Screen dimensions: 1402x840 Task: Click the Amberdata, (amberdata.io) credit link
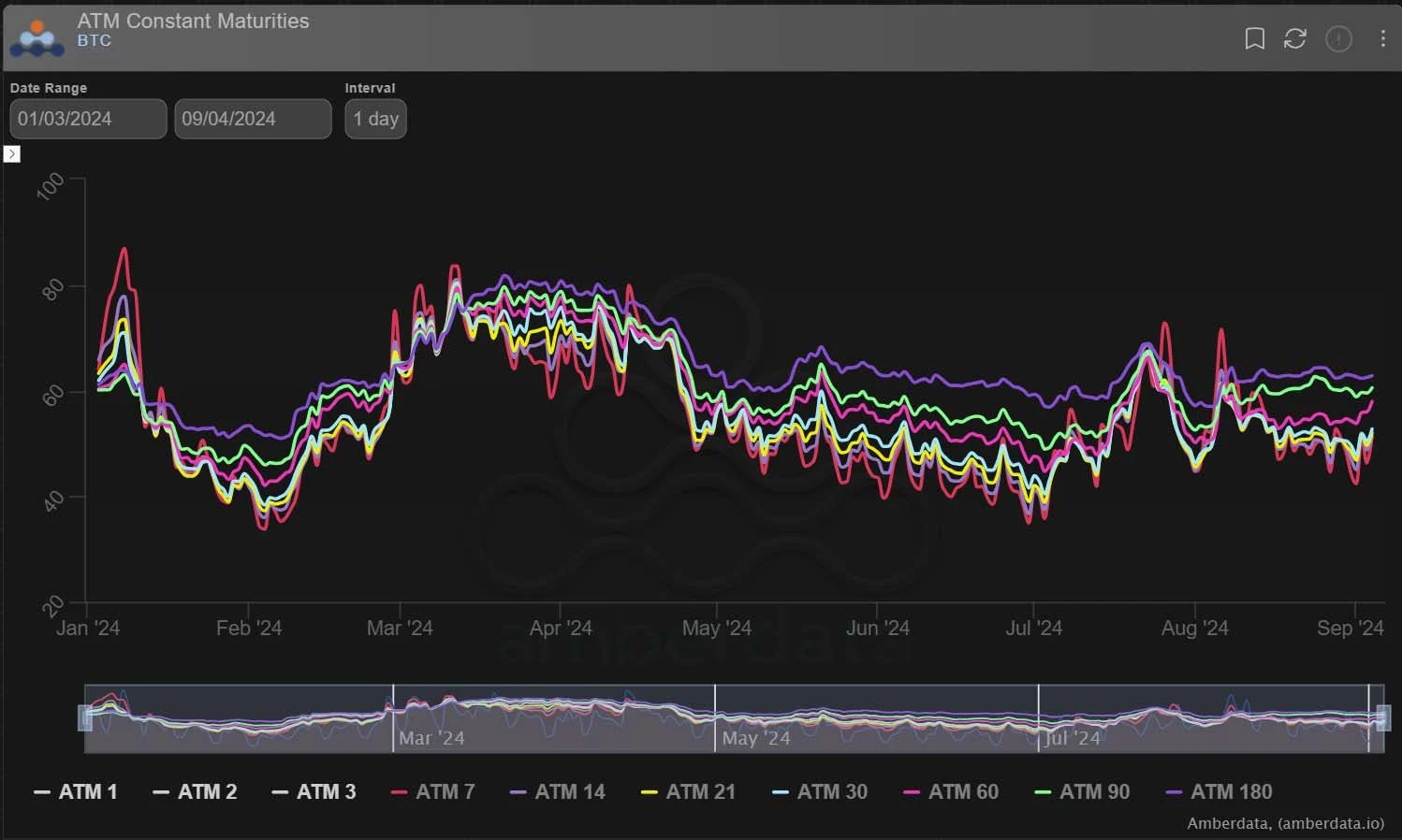point(1285,823)
